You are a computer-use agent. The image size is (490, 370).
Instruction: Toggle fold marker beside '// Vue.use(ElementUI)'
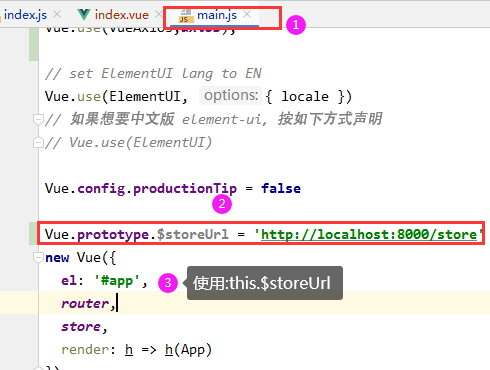coord(38,143)
